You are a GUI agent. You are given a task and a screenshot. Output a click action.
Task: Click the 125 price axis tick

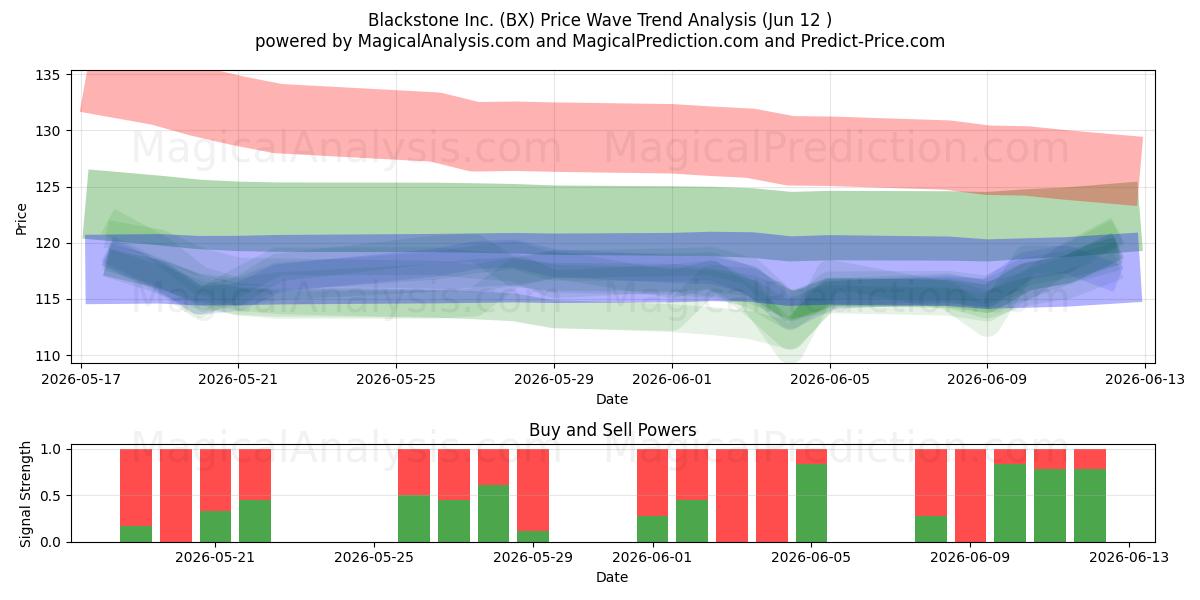(49, 187)
